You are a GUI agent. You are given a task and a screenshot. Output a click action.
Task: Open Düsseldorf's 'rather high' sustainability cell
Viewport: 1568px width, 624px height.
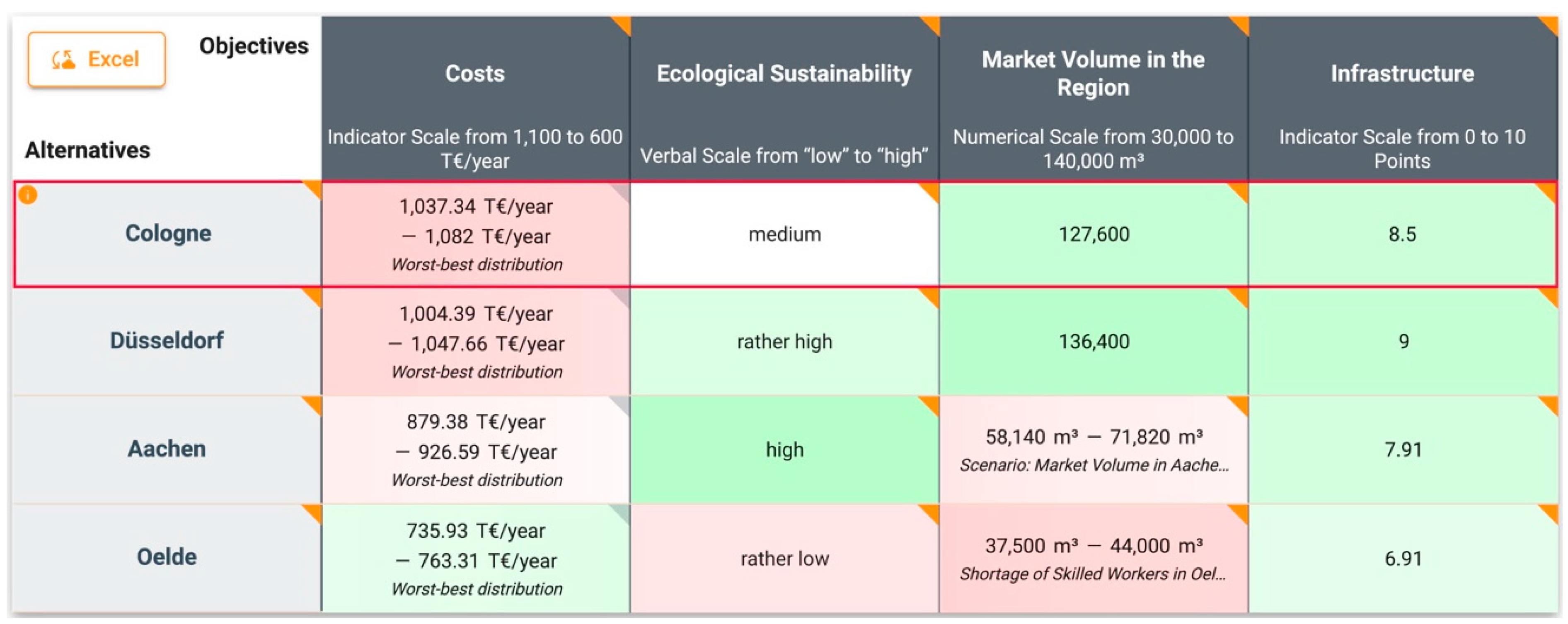(x=784, y=342)
